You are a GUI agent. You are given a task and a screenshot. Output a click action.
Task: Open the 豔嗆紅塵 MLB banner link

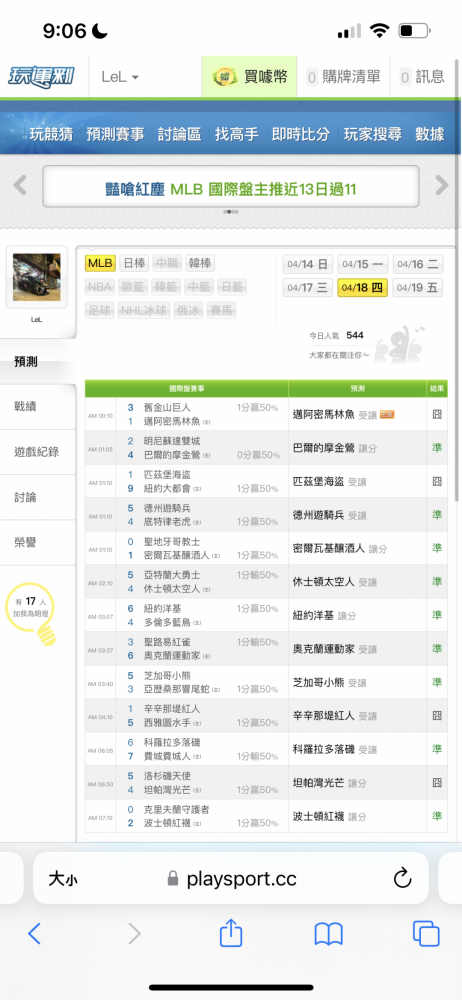[231, 189]
